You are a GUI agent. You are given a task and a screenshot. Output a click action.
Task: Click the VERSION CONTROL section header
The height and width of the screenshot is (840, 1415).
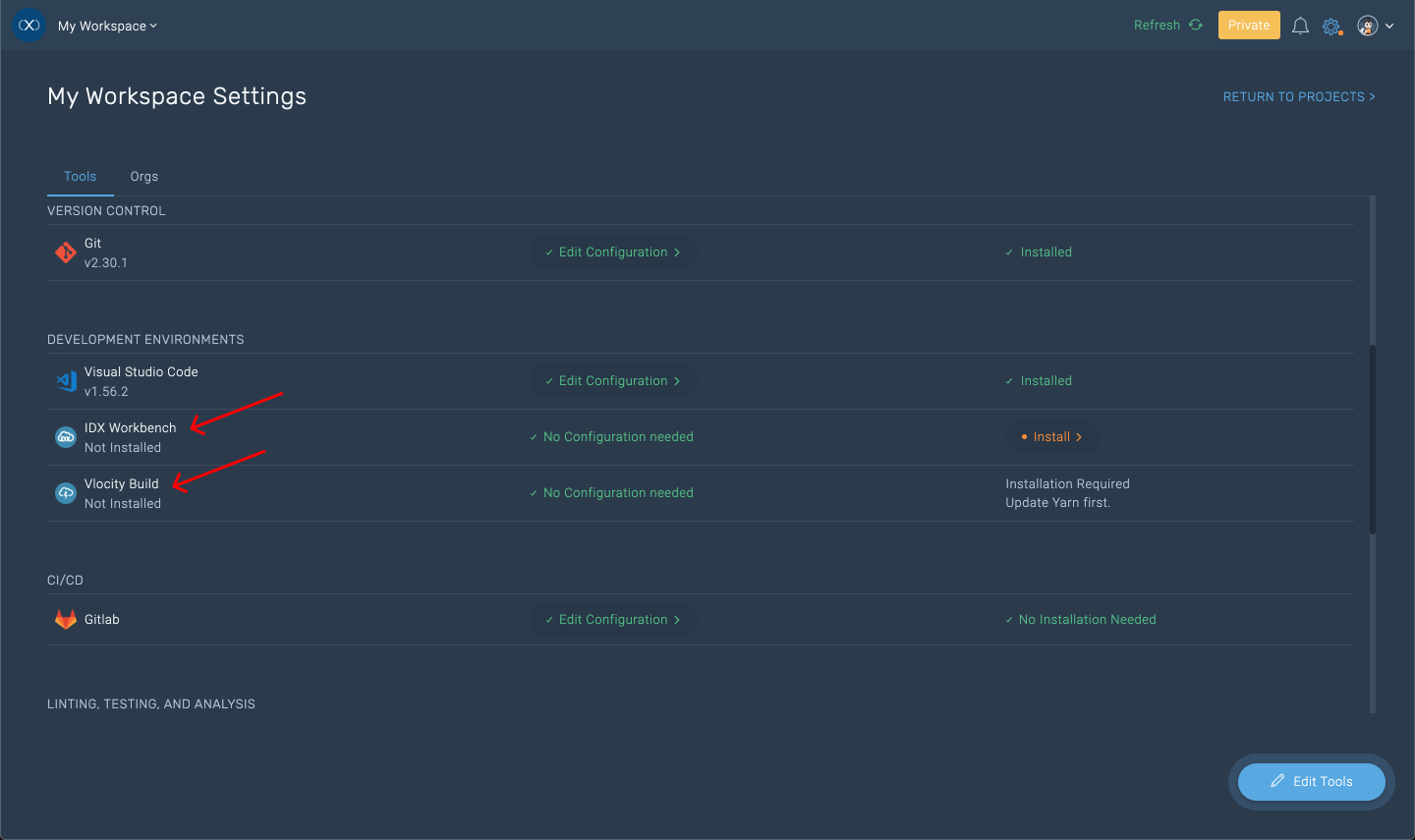click(106, 211)
